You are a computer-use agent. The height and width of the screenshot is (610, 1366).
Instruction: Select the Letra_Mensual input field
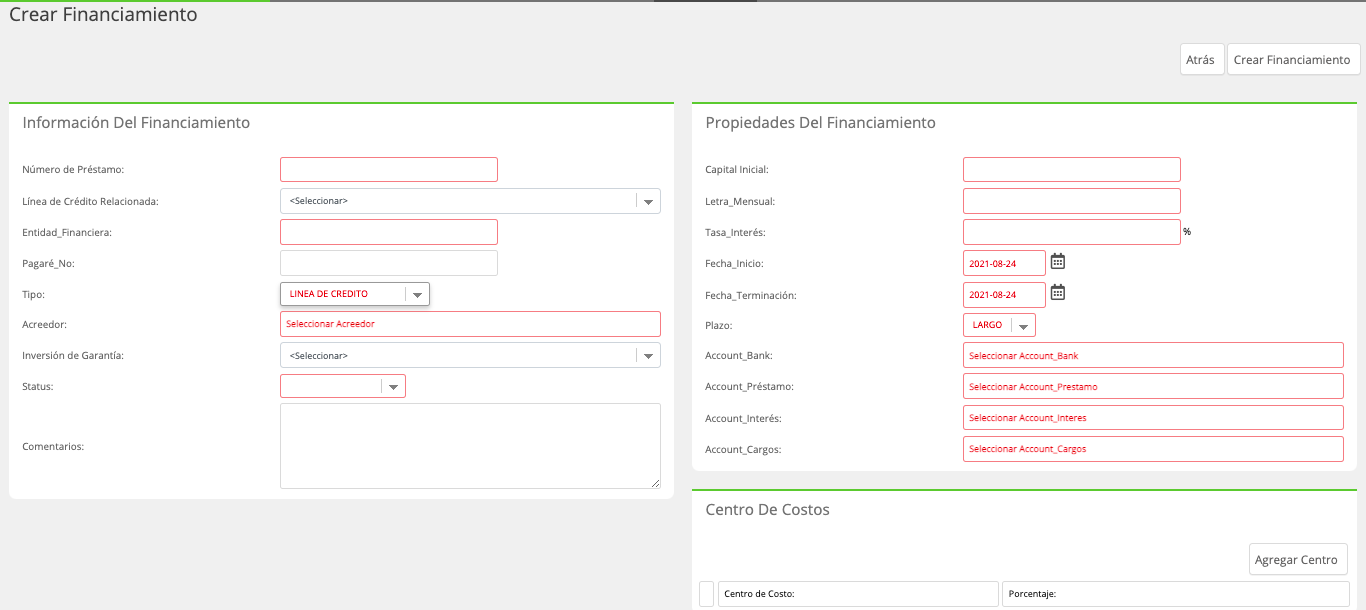(1072, 201)
